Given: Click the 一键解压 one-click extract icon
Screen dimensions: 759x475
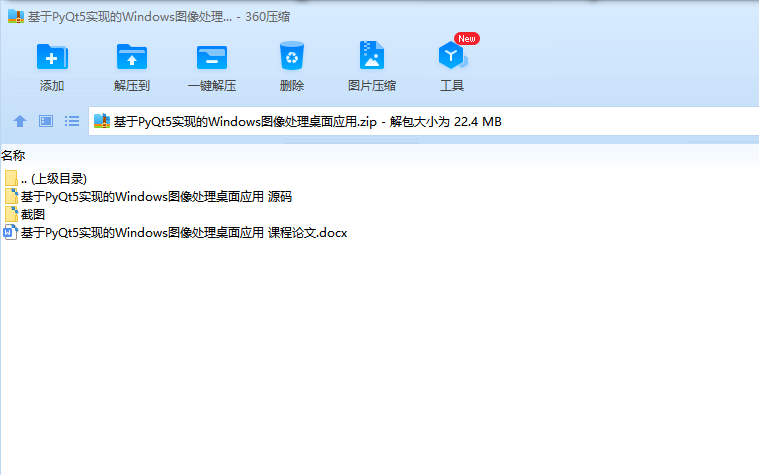Looking at the screenshot, I should 212,58.
